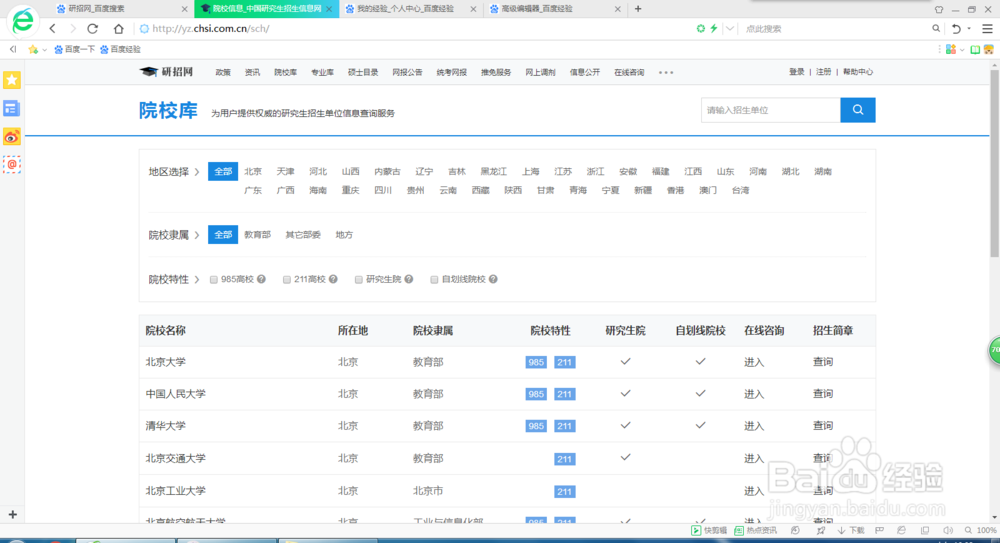
Task: Reload the page with refresh icon
Action: click(x=93, y=29)
